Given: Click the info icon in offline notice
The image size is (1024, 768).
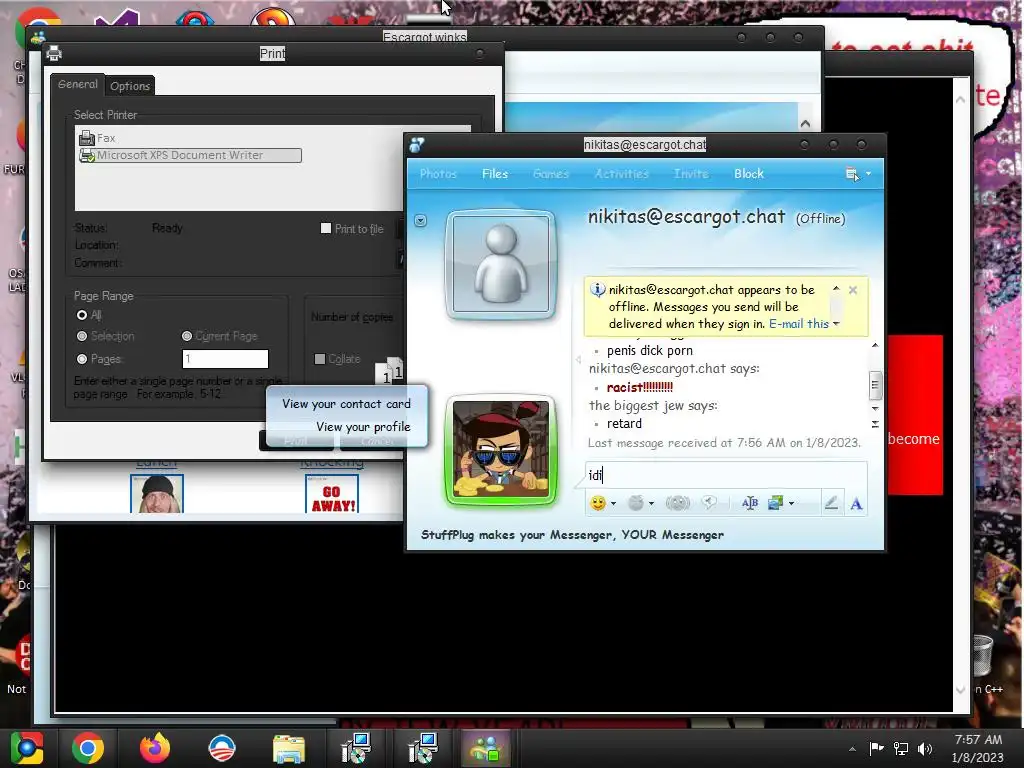Looking at the screenshot, I should [597, 289].
